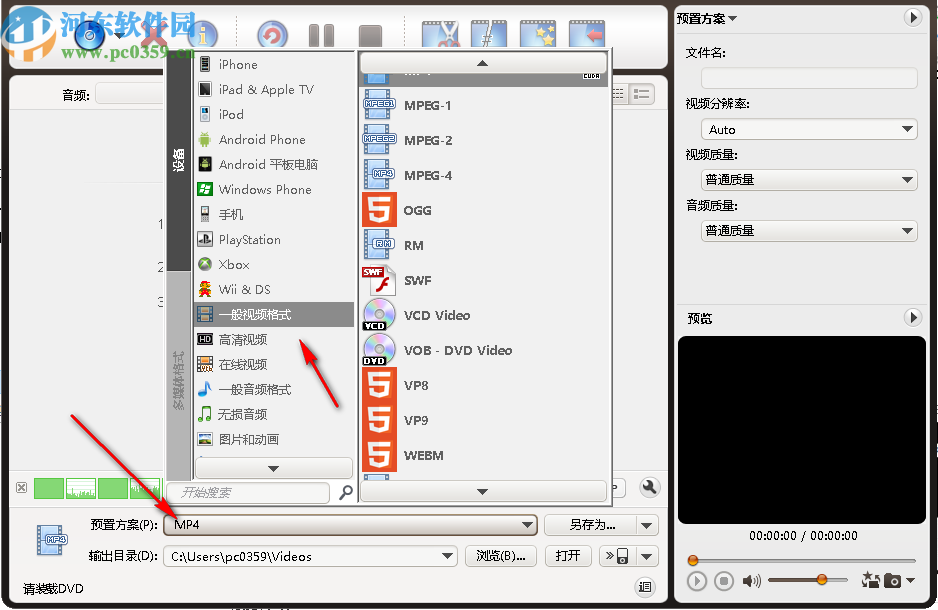Click the wrench settings icon near output options
This screenshot has width=938, height=610.
pos(649,487)
